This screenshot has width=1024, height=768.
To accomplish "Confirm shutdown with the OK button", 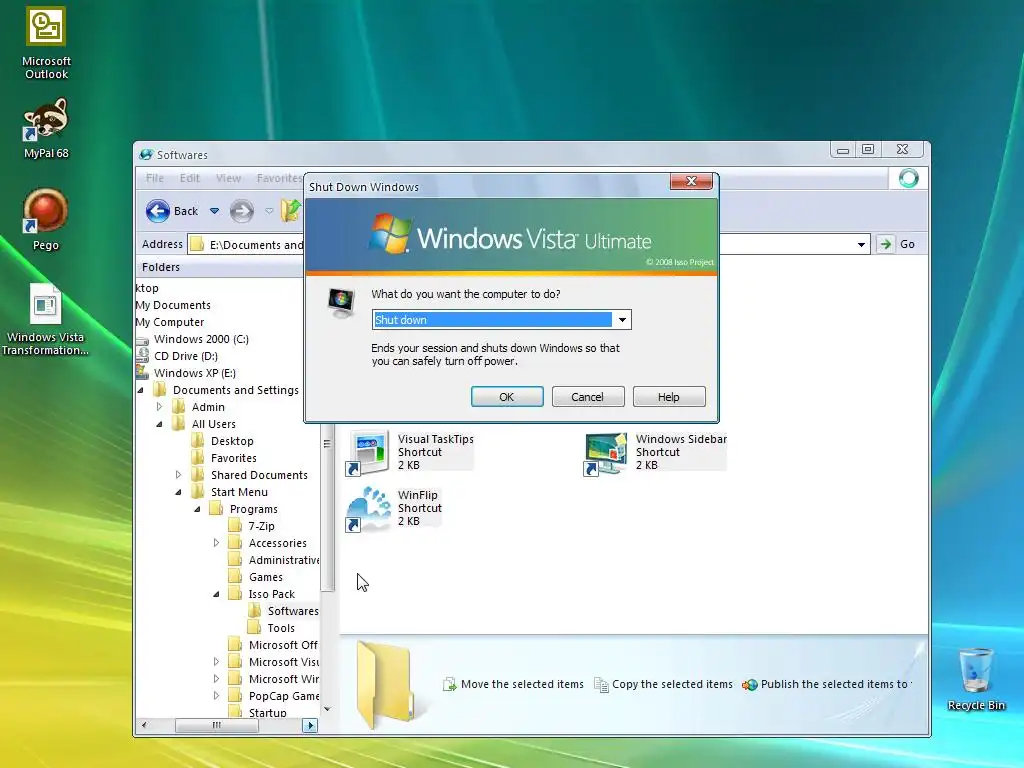I will (507, 396).
